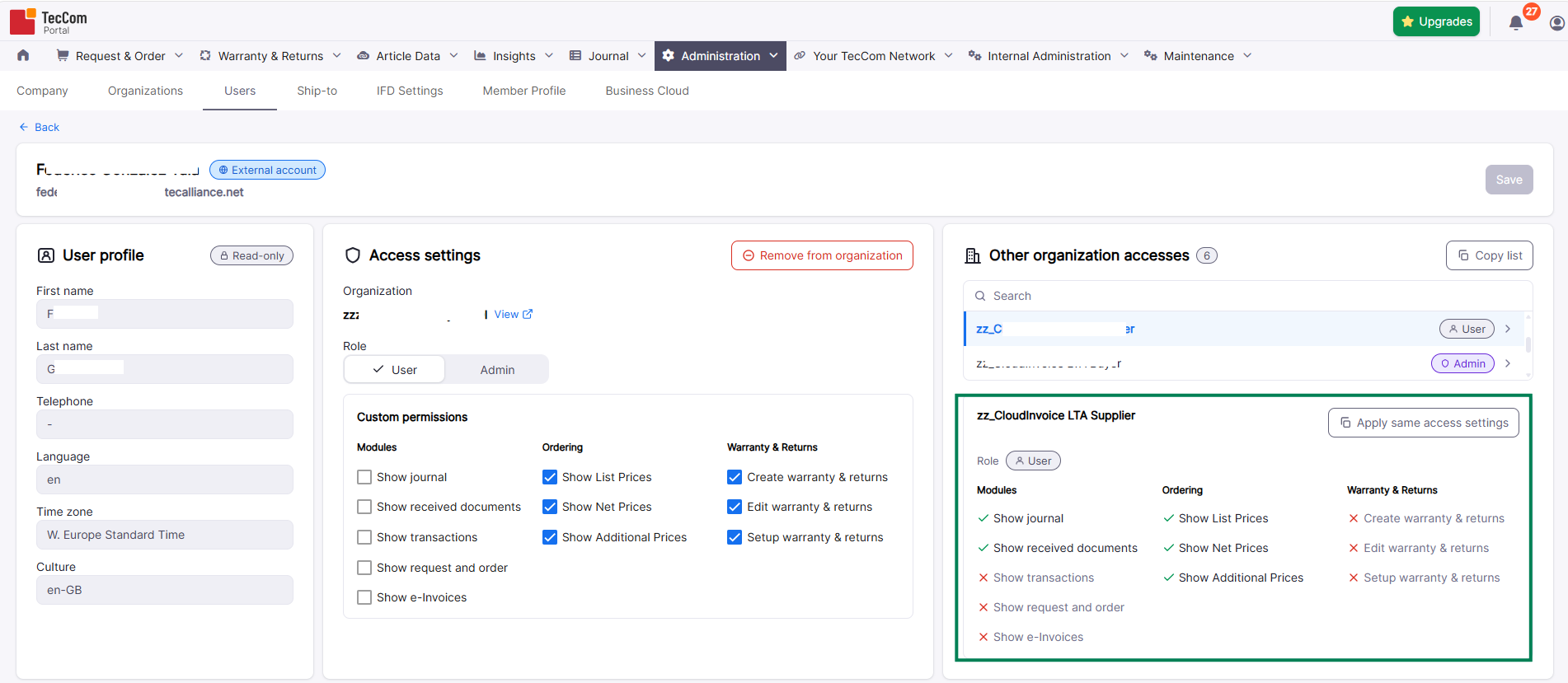The image size is (1568, 683).
Task: Click the Other organization accesses building icon
Action: 973,255
